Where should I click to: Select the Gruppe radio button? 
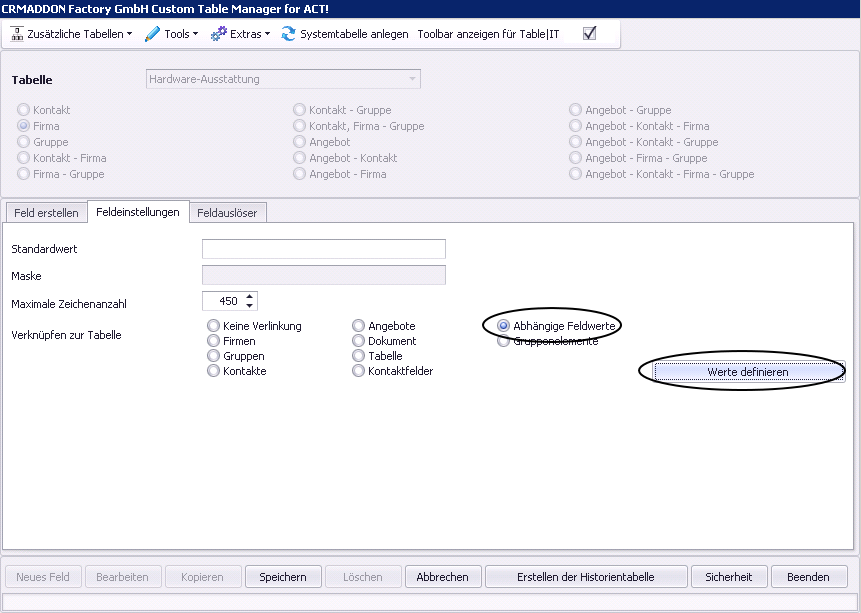click(x=23, y=142)
